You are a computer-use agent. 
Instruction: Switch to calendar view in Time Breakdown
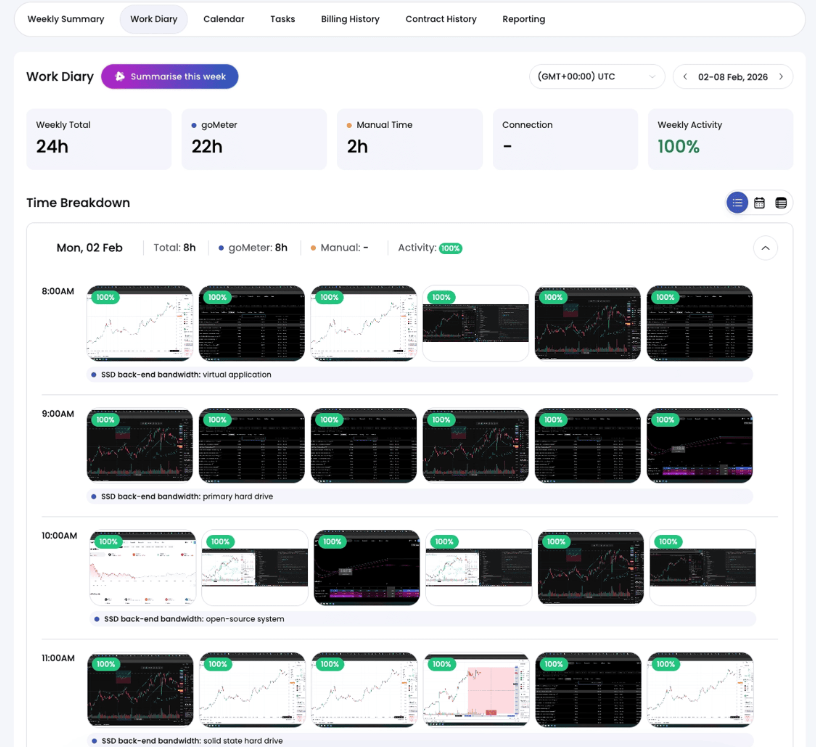tap(759, 203)
